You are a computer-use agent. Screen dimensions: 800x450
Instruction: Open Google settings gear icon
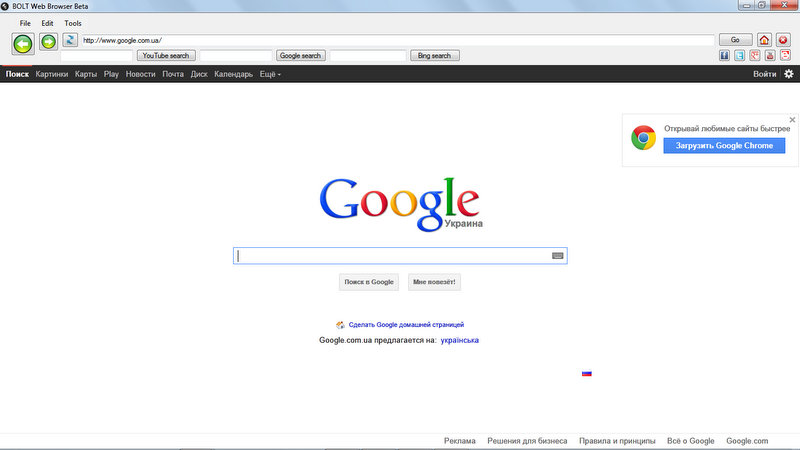pyautogui.click(x=789, y=74)
